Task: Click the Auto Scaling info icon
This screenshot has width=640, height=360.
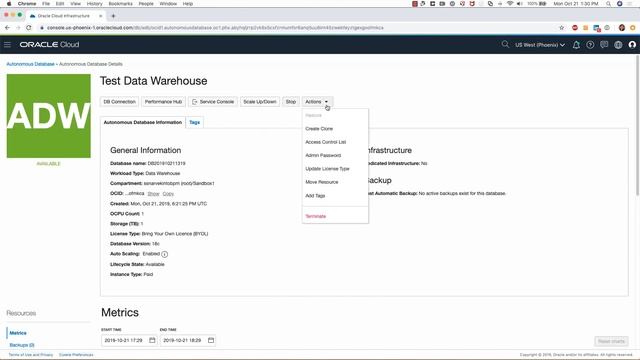Action: point(164,254)
